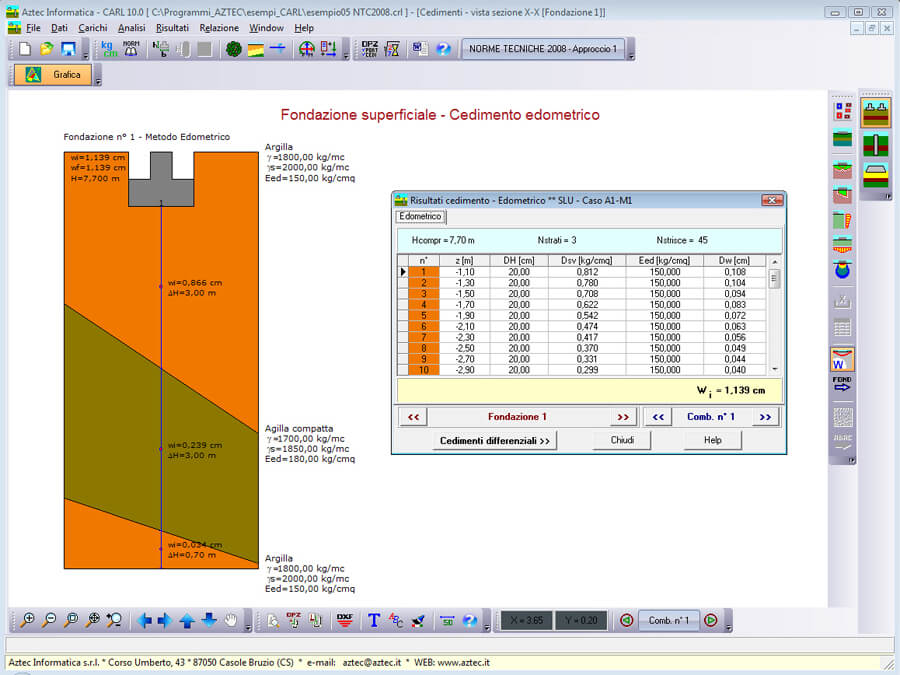Click the zoom in magnifier icon
The width and height of the screenshot is (900, 675).
(28, 620)
